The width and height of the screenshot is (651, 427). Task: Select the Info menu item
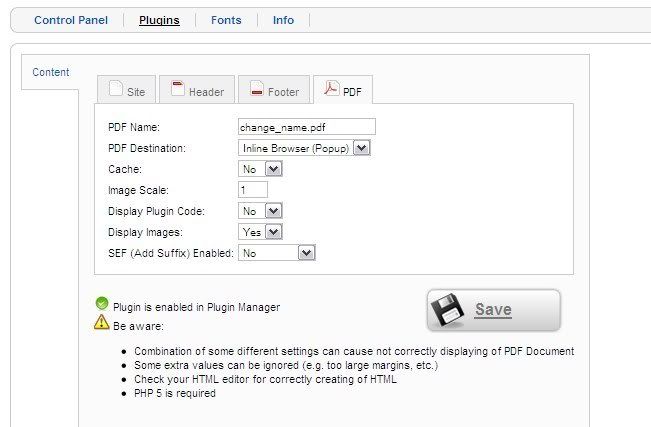tap(283, 20)
